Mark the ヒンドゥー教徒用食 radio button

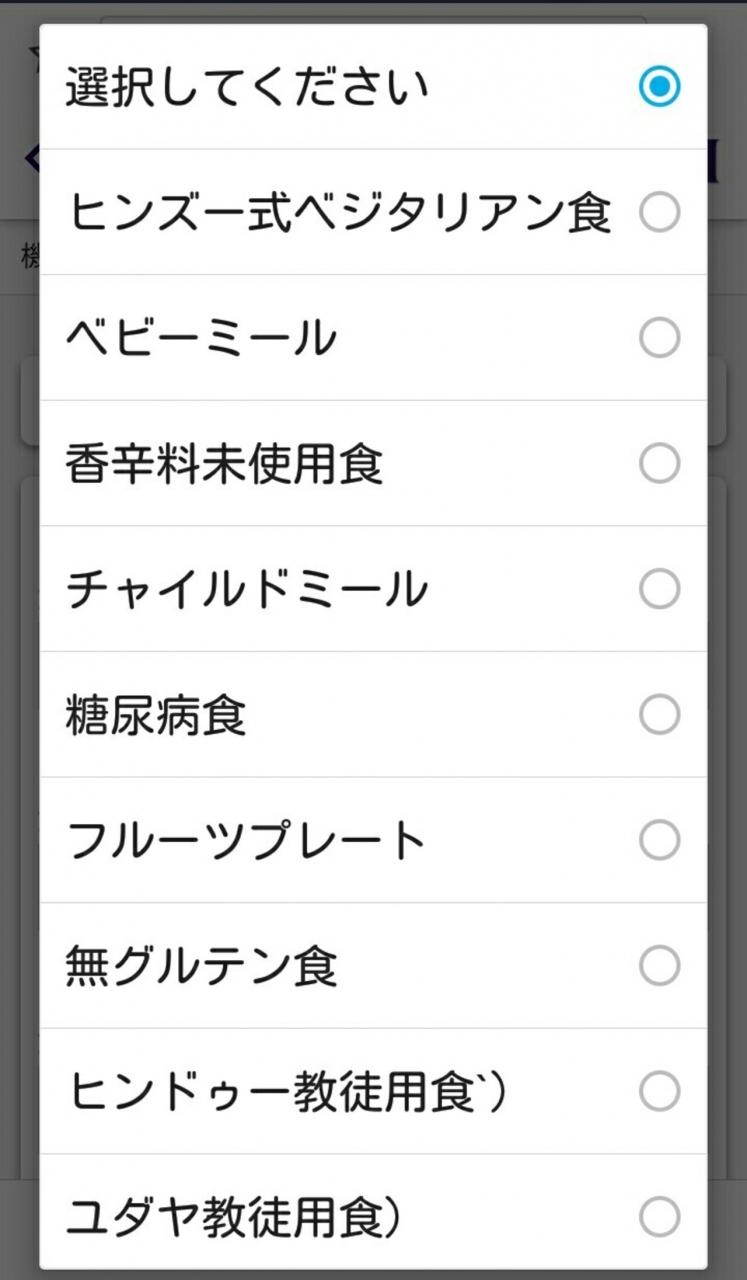coord(659,1092)
